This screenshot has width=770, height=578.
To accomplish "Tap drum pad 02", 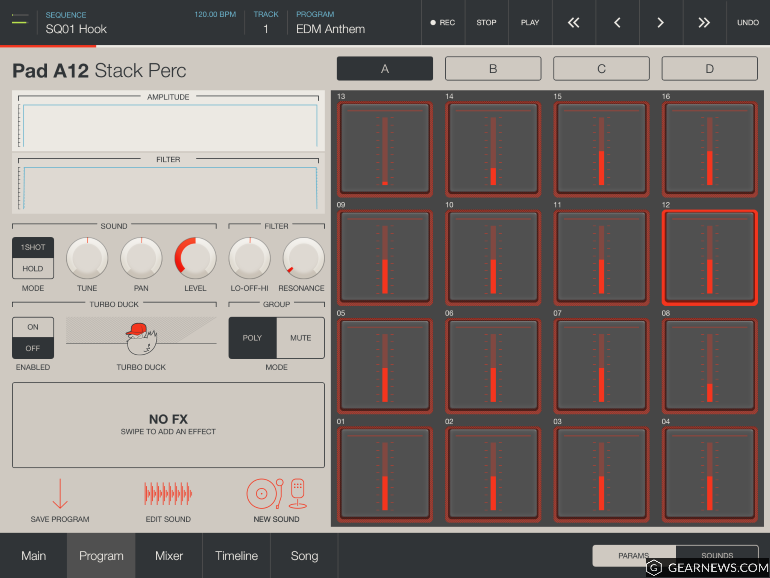I will [x=493, y=474].
